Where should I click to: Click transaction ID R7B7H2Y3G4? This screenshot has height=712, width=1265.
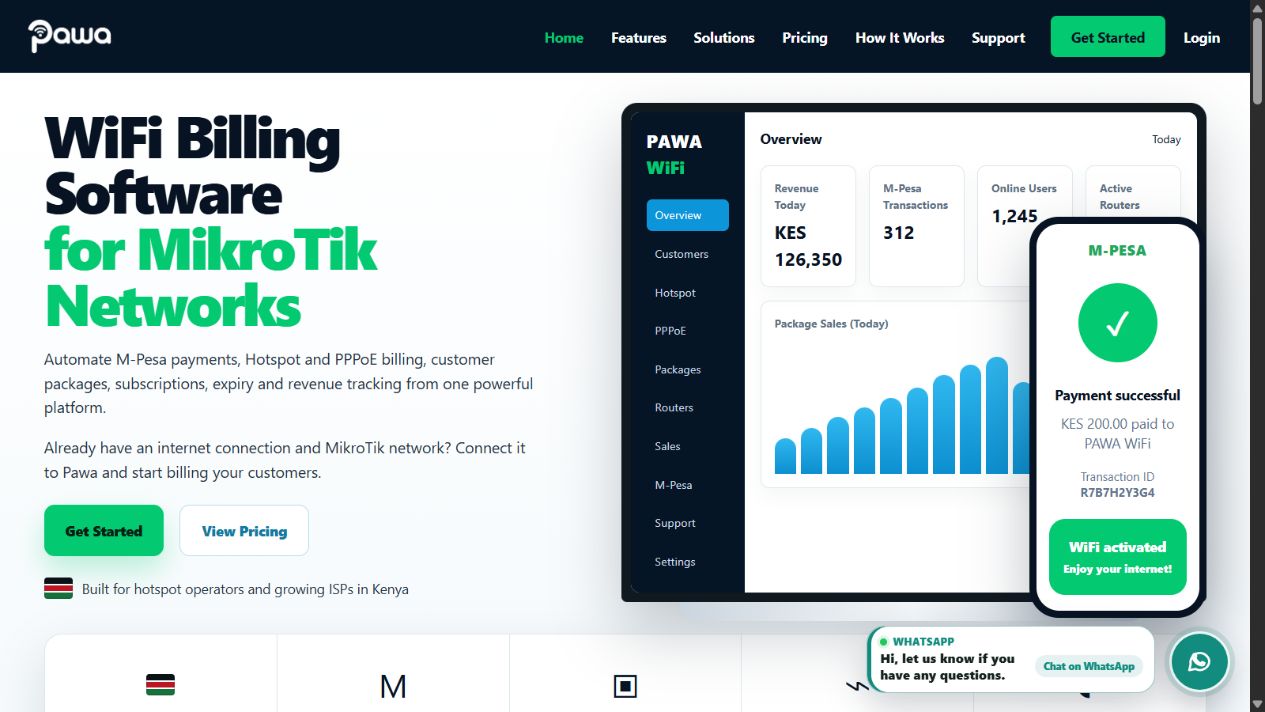point(1117,493)
